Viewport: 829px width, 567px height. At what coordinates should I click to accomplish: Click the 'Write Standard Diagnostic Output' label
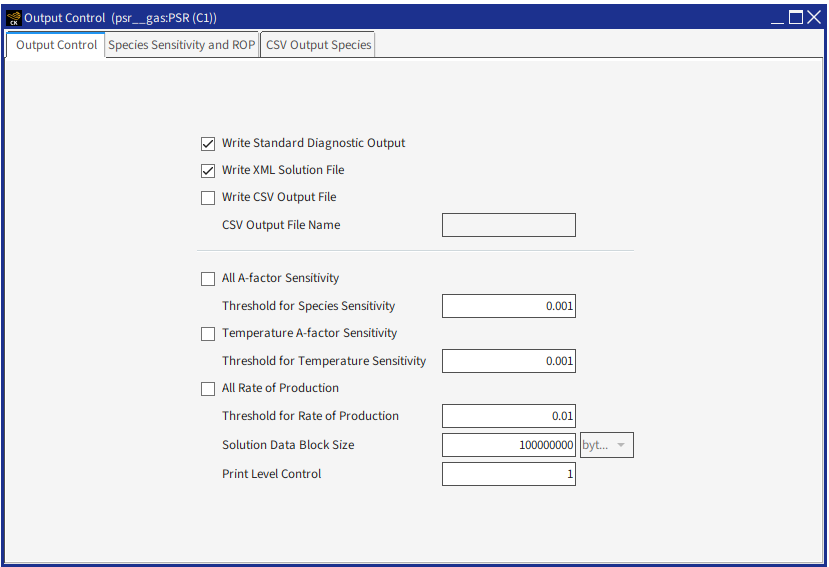tap(314, 143)
